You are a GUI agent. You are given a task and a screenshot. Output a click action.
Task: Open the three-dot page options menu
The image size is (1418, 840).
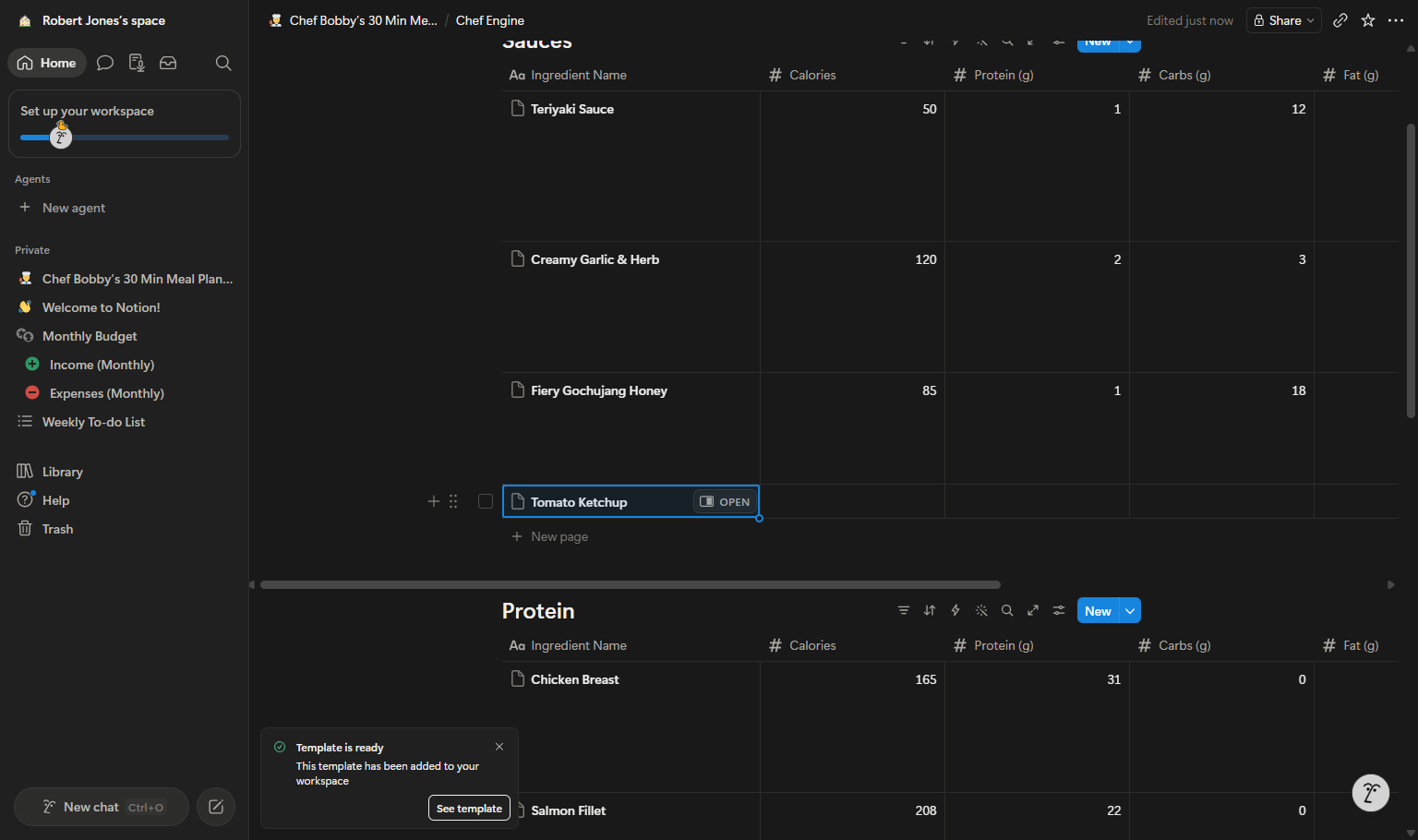1396,20
